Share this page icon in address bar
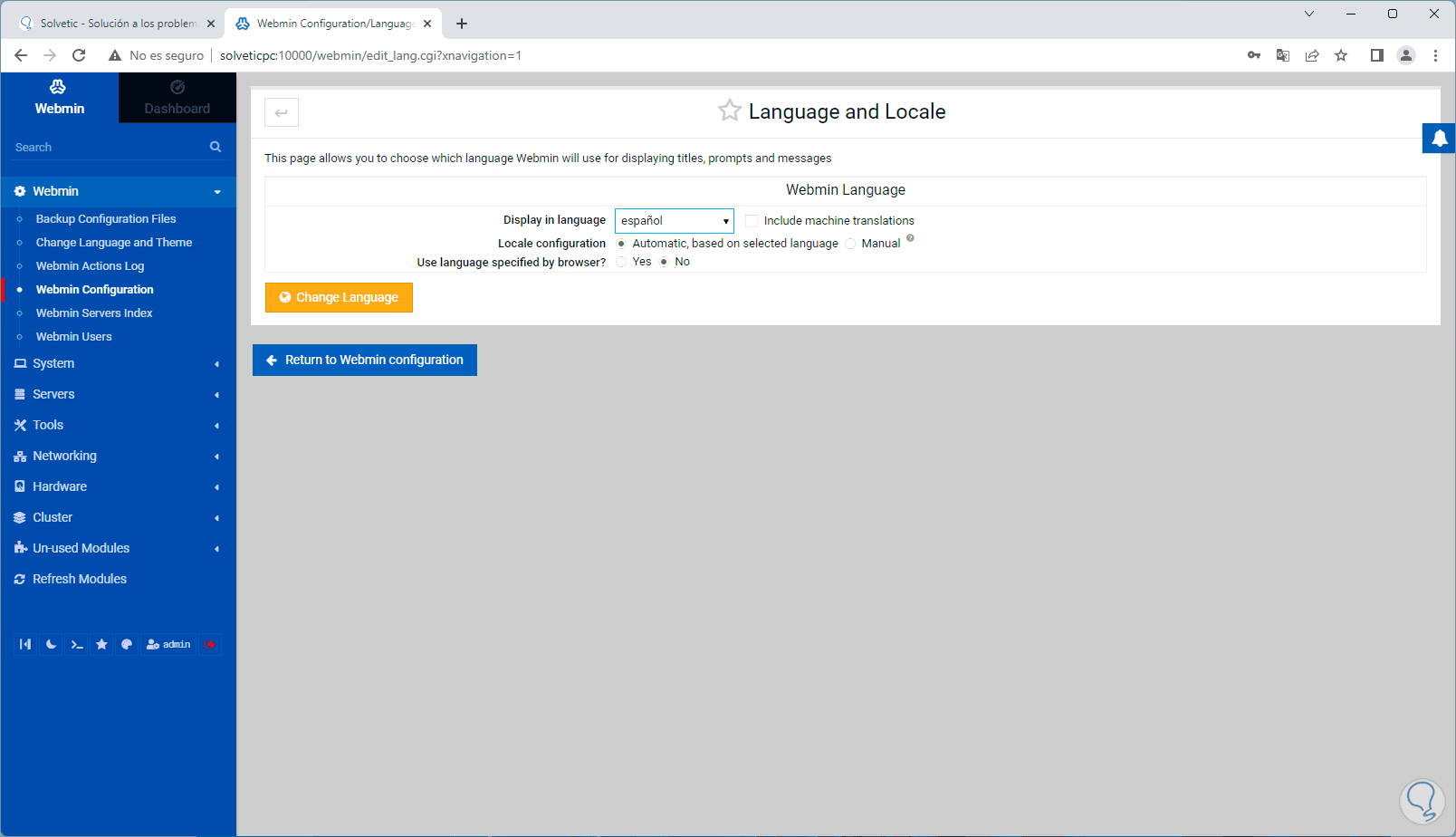This screenshot has width=1456, height=837. [x=1312, y=55]
